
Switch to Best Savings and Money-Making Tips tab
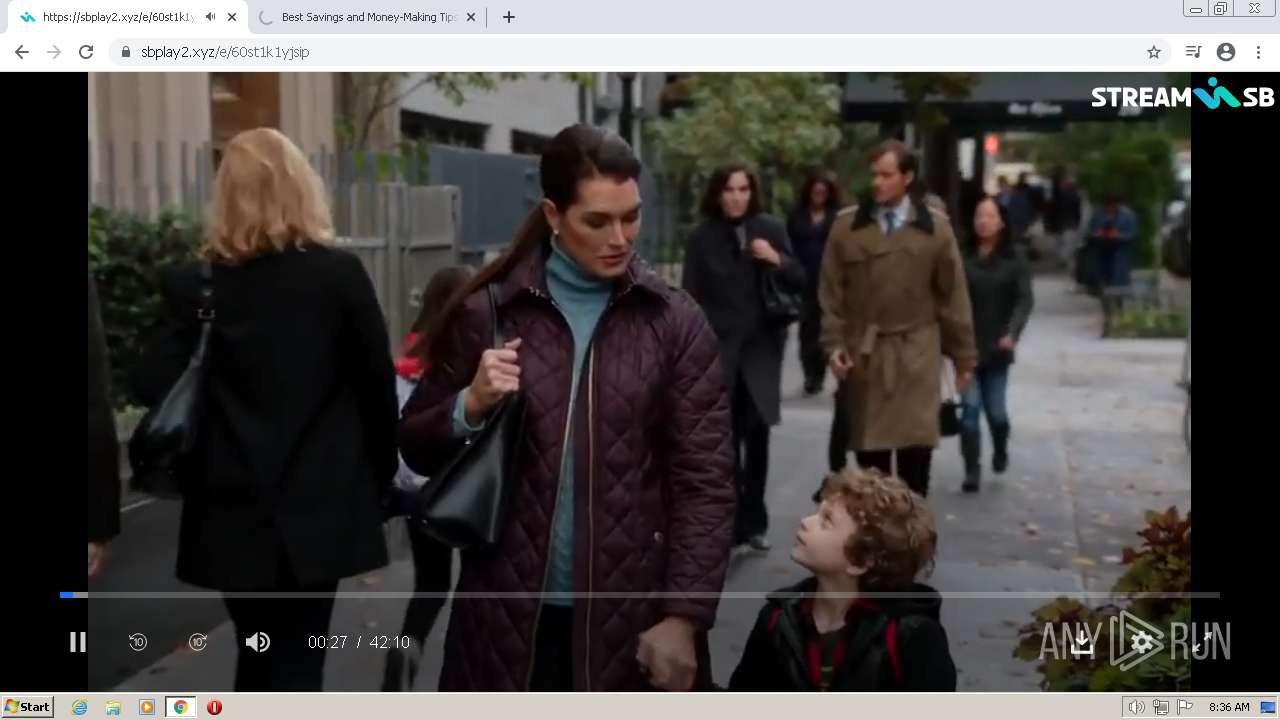[369, 17]
